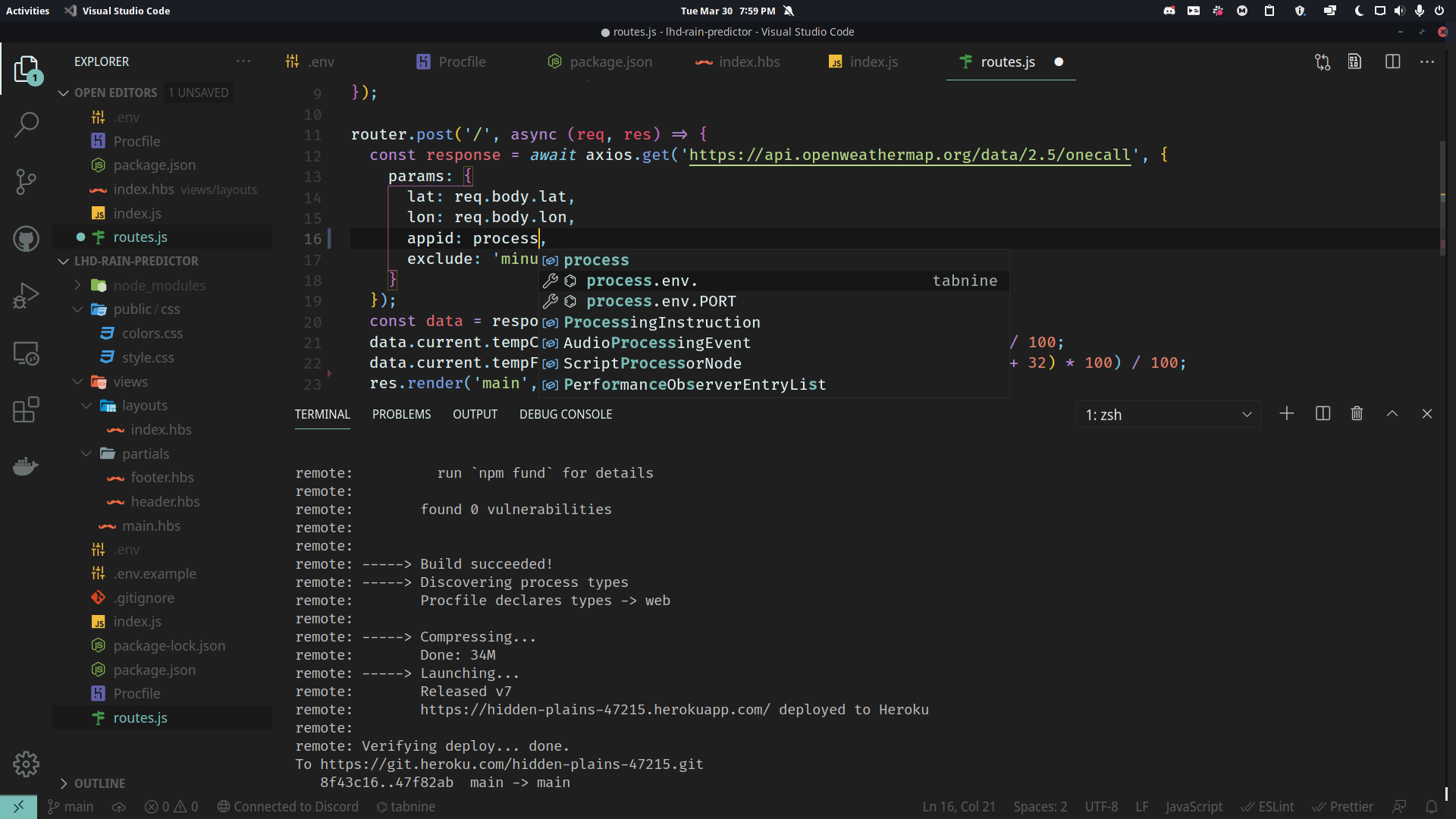The height and width of the screenshot is (819, 1456).
Task: Expand the node_modules folder
Action: click(78, 285)
